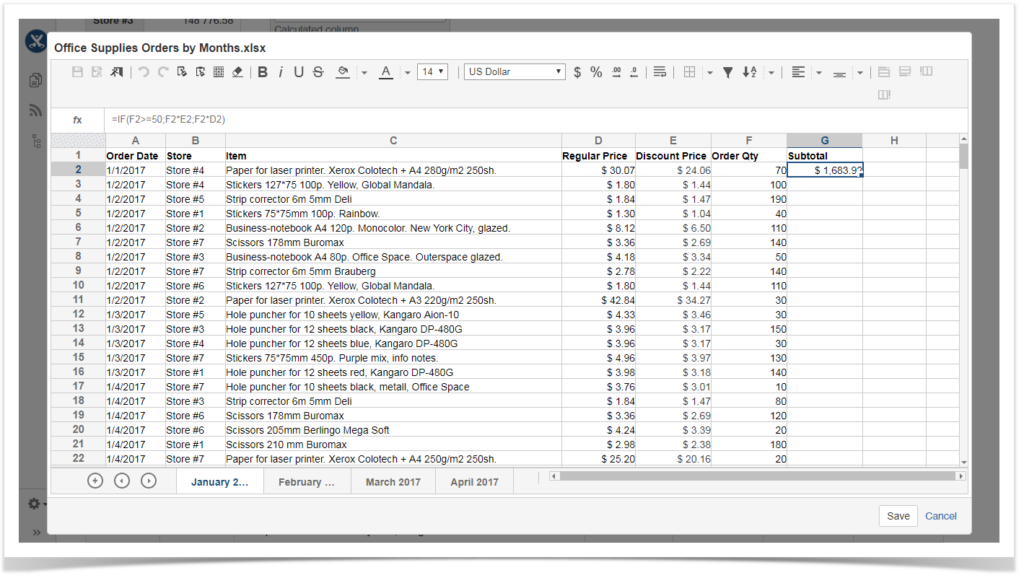This screenshot has width=1024, height=578.
Task: Enable the filter icon in the toolbar
Action: point(728,71)
